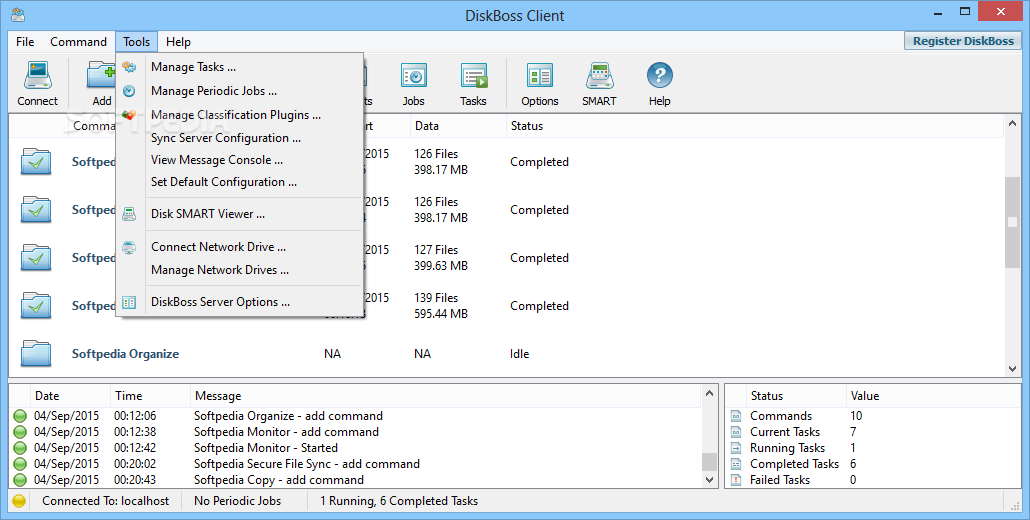Viewport: 1030px width, 520px height.
Task: Open the Jobs toolbar icon
Action: click(414, 83)
